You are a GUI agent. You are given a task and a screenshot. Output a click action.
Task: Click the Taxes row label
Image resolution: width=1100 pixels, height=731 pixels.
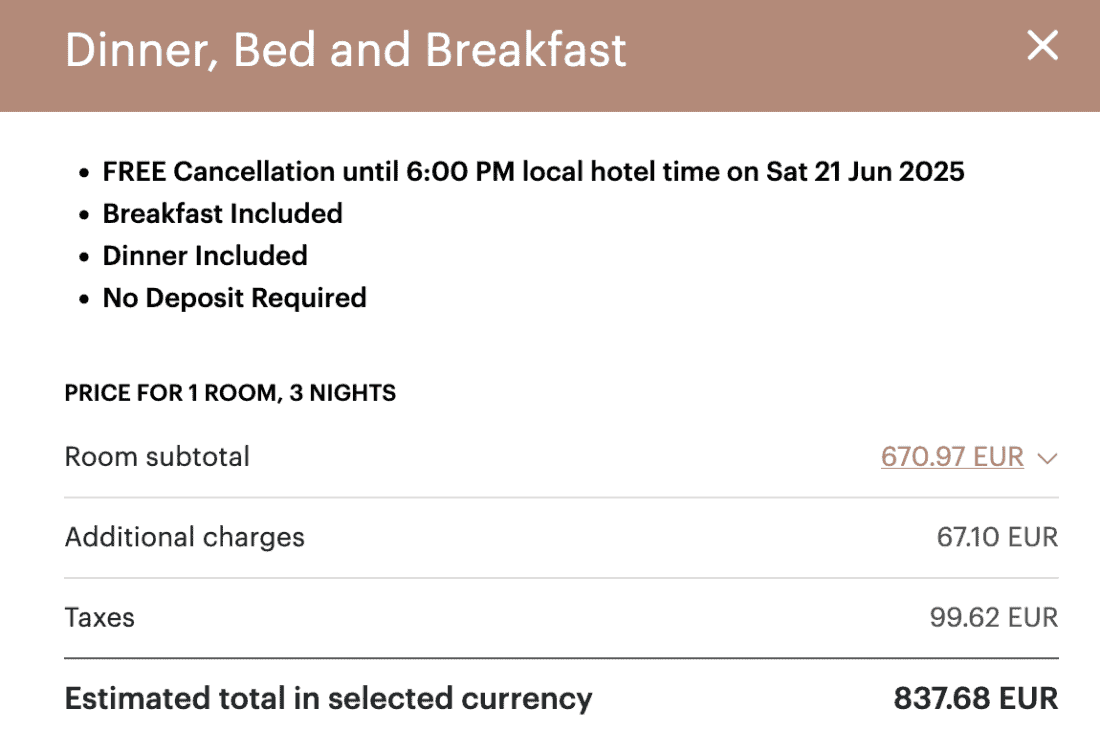(99, 617)
